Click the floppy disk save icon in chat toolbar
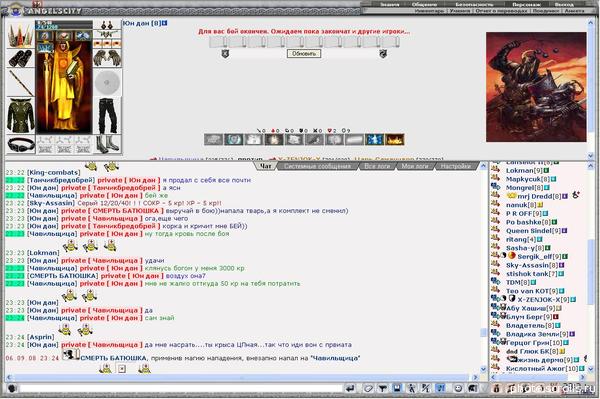 tap(397, 388)
